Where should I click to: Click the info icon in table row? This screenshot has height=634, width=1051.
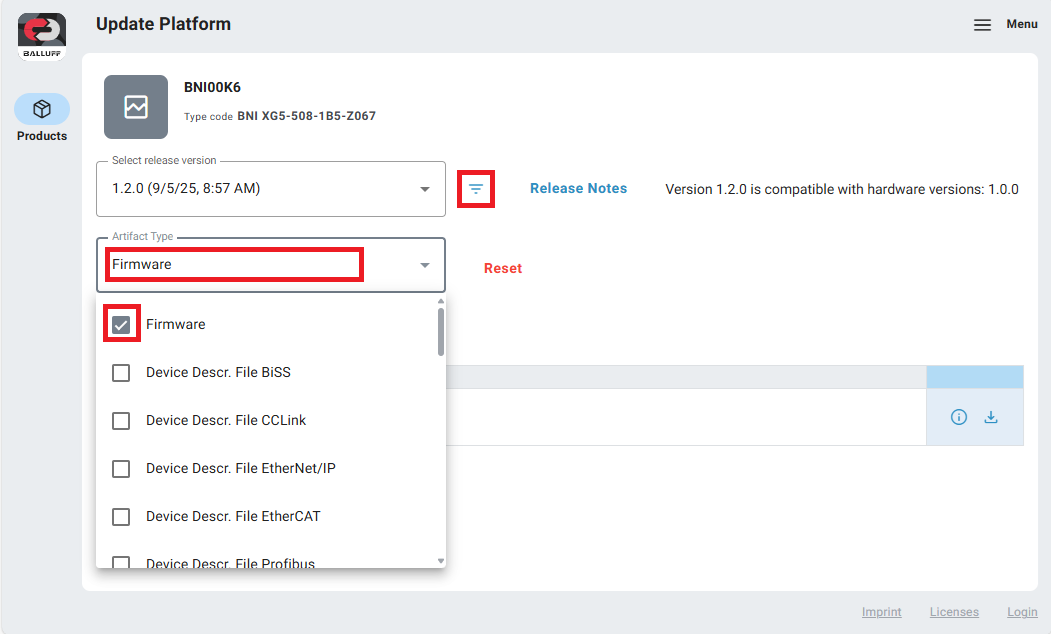click(959, 417)
